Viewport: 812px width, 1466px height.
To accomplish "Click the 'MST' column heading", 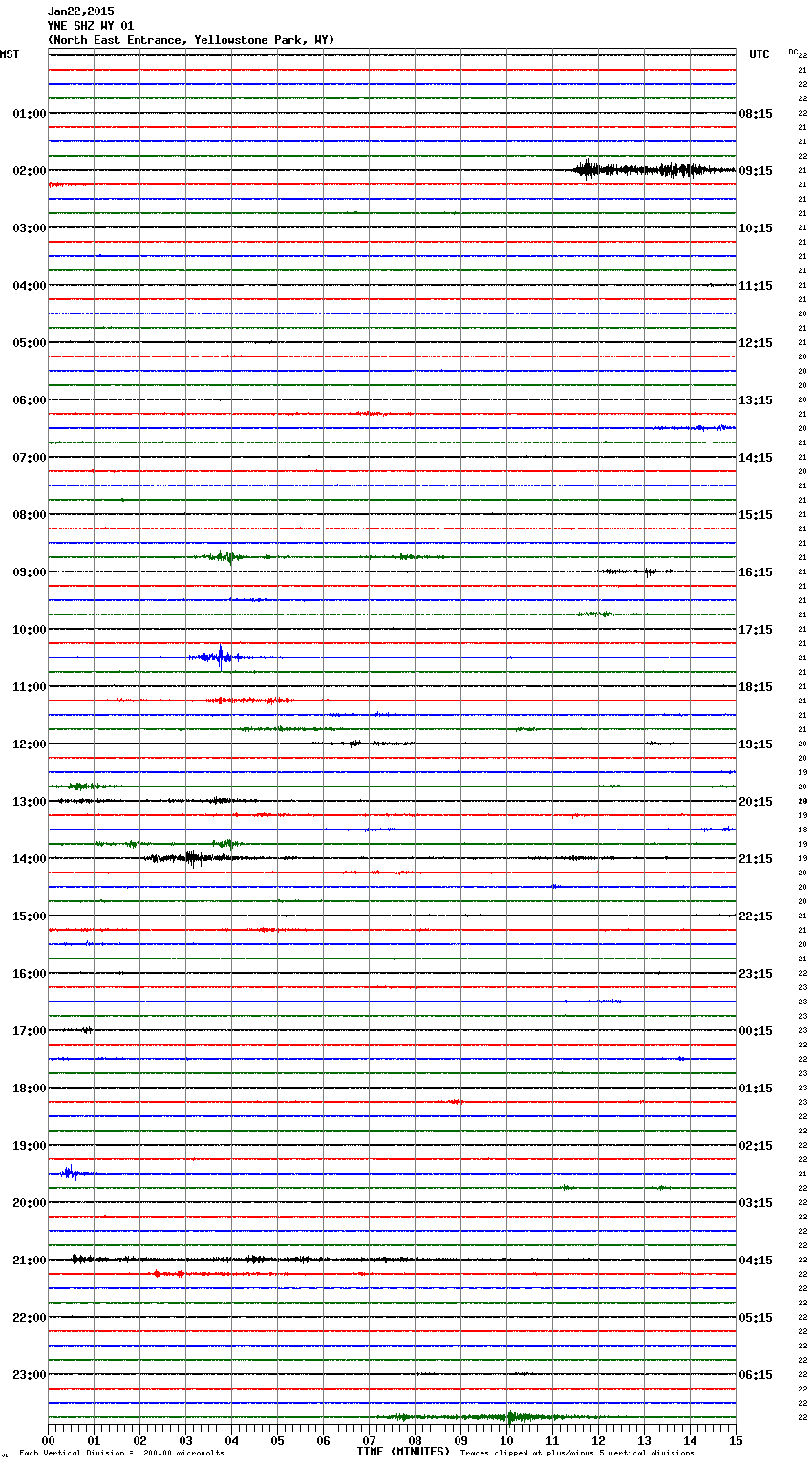I will pos(10,54).
